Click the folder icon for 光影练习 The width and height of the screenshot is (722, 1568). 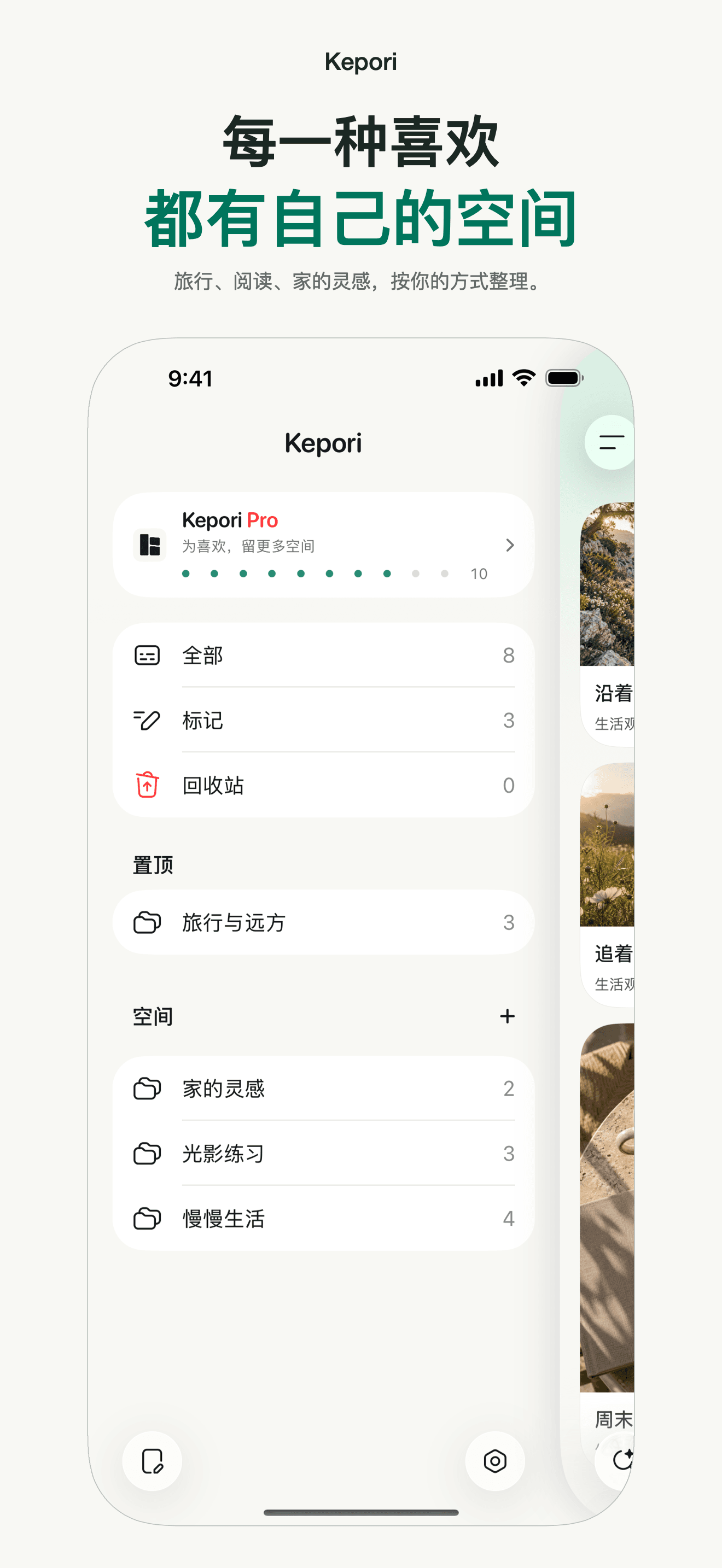[147, 1154]
